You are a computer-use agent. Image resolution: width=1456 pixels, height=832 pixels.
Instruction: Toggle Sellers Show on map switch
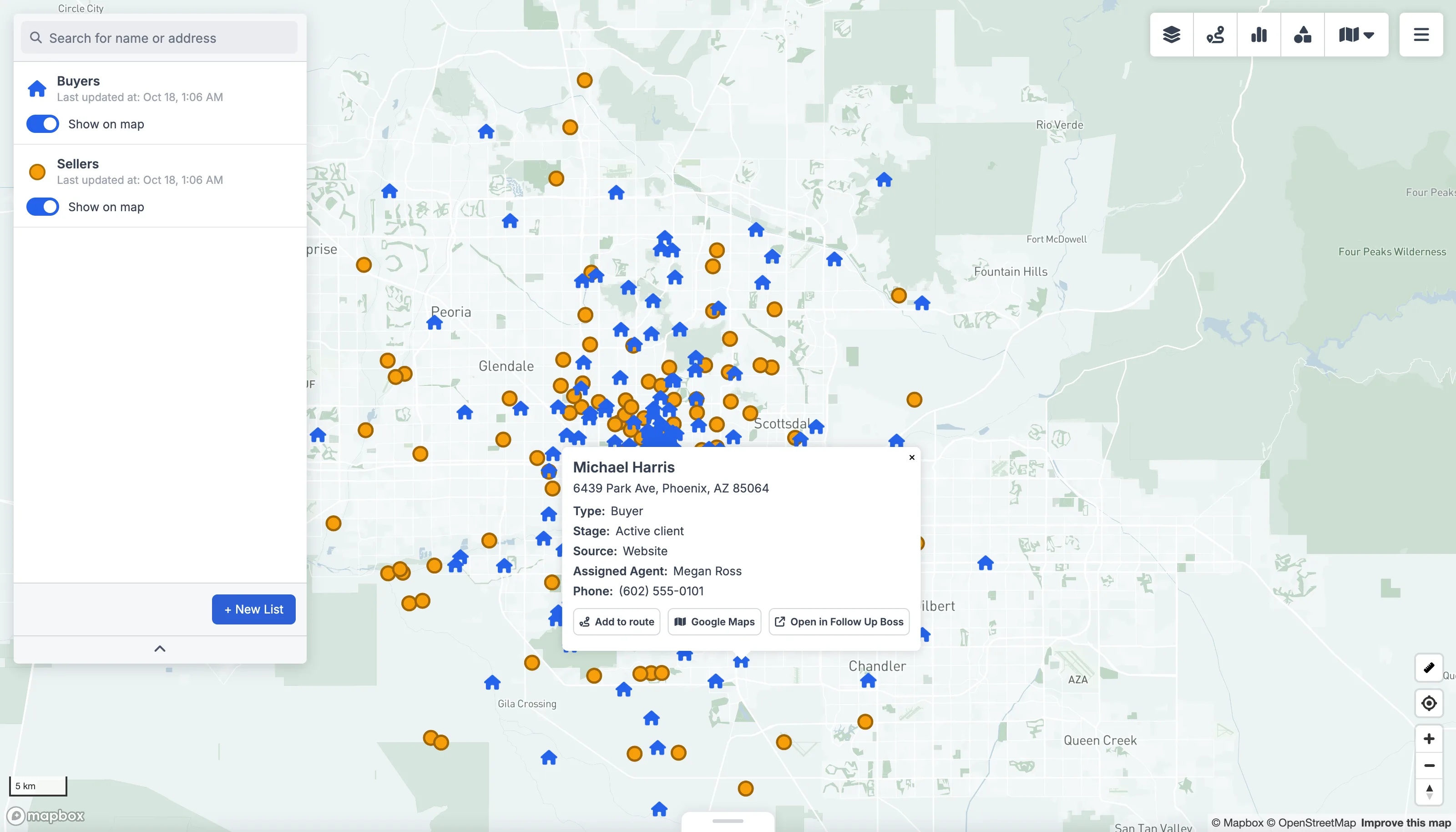[x=43, y=207]
